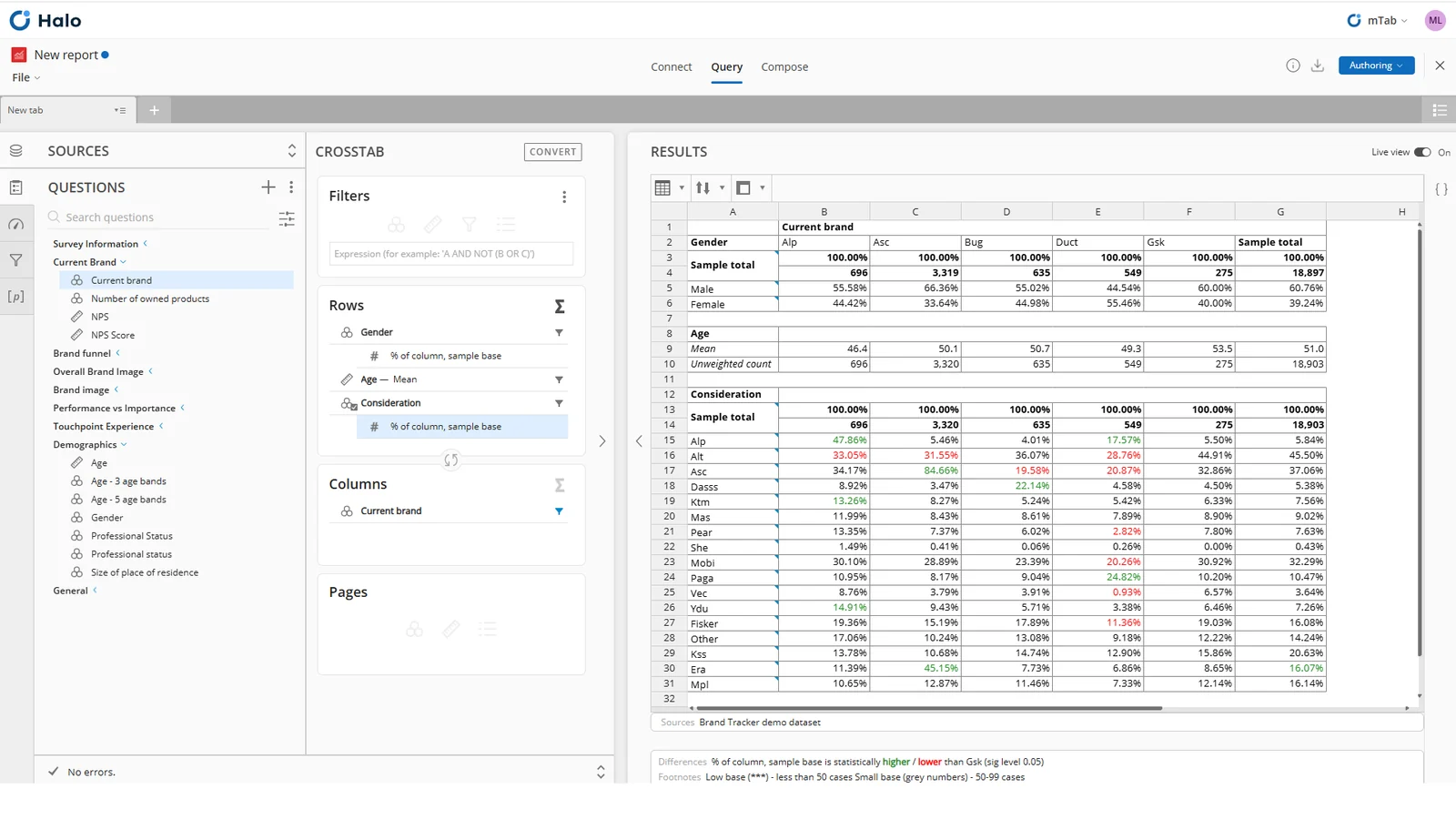The height and width of the screenshot is (819, 1456).
Task: Toggle the Live view switch
Action: click(x=1422, y=152)
